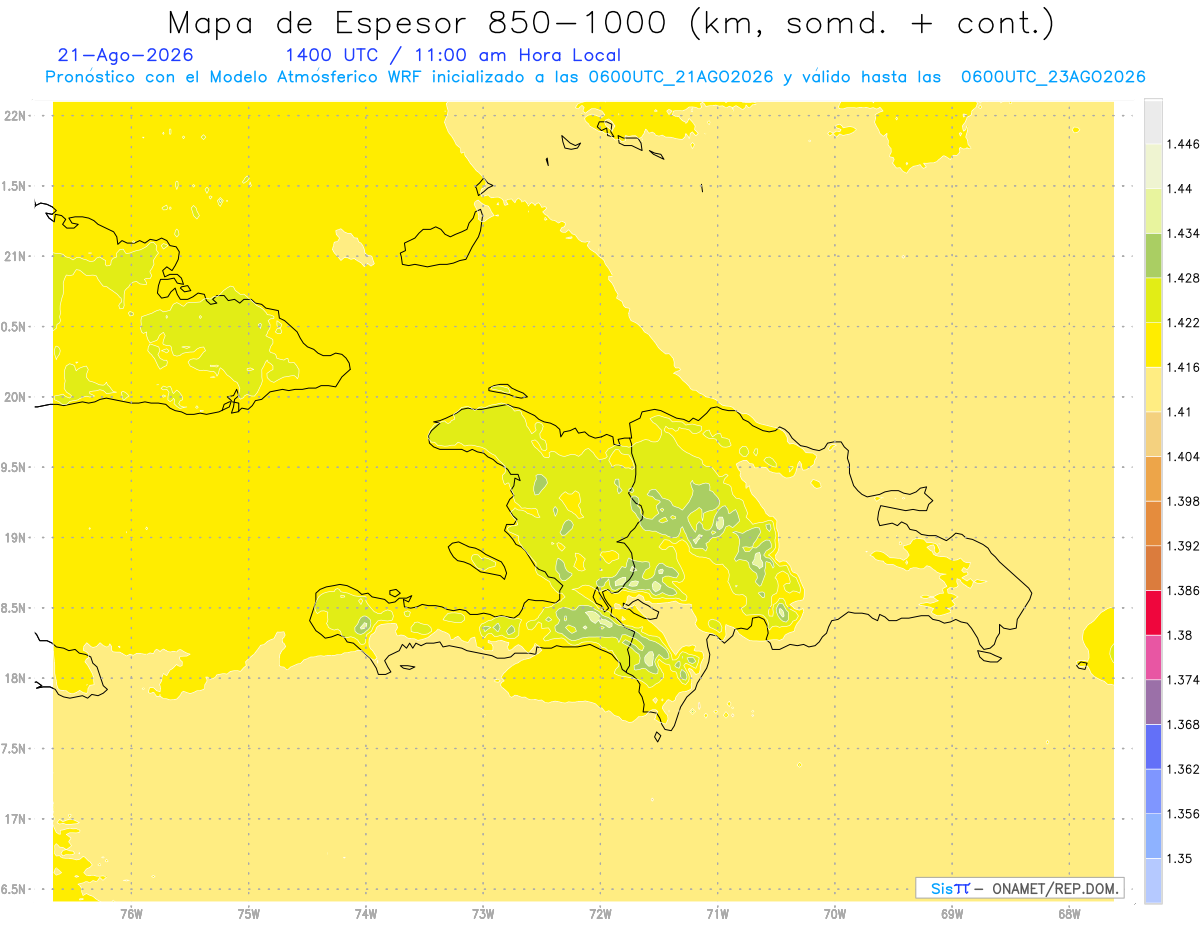Image resolution: width=1200 pixels, height=927 pixels.
Task: Click the 1.368 colorbar value
Action: pos(1182,724)
